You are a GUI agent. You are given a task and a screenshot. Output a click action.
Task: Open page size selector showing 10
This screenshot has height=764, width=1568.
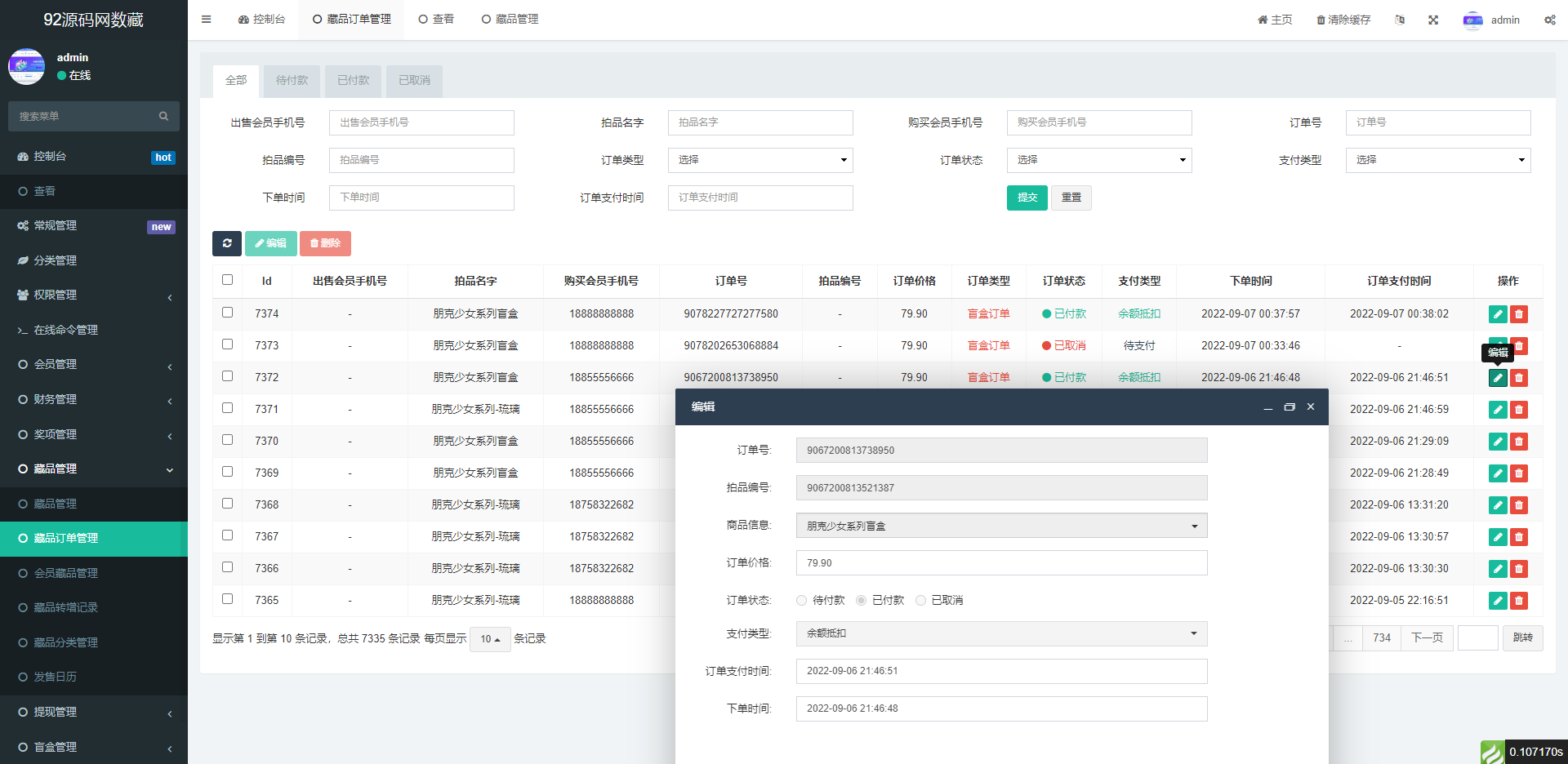coord(490,639)
